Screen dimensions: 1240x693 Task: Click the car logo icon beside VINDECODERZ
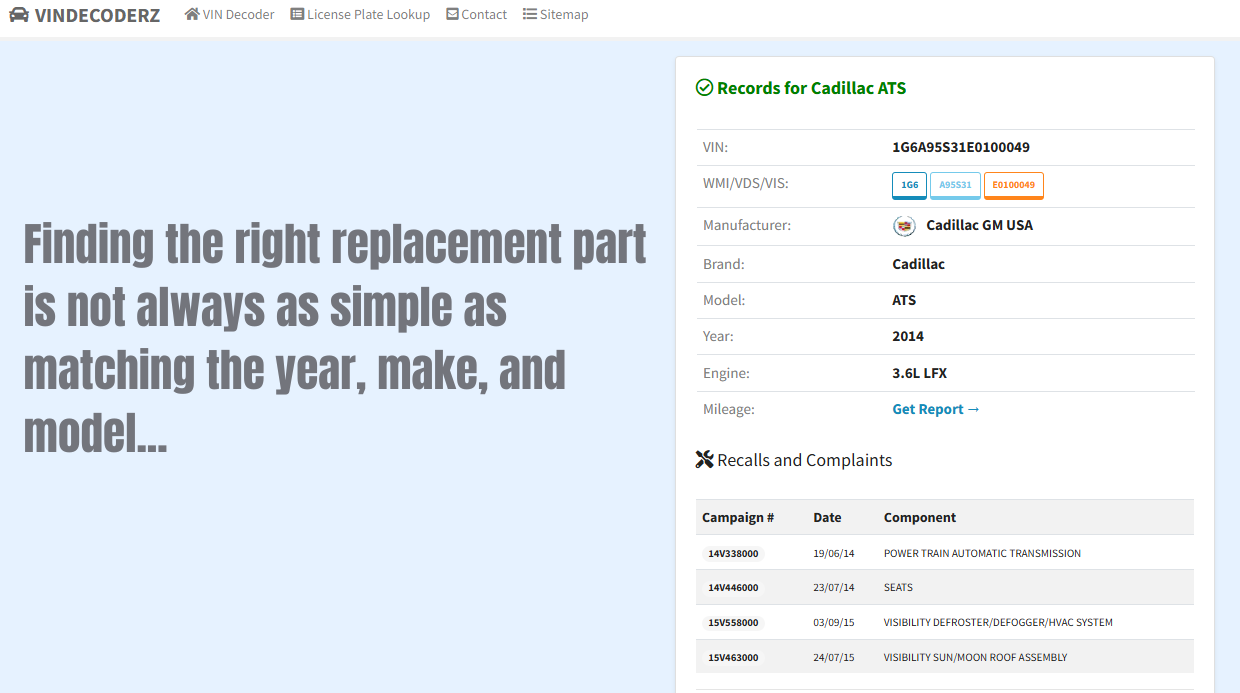pyautogui.click(x=19, y=15)
